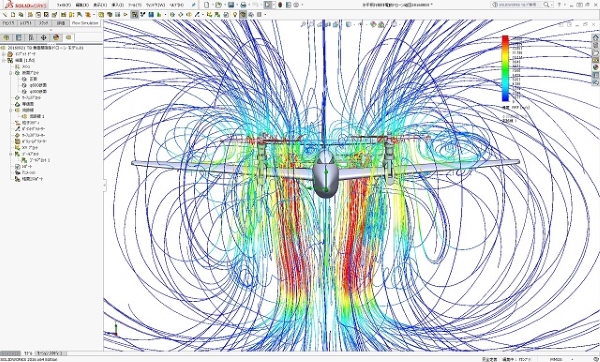
Task: Click the Print icon in top toolbar
Action: click(x=243, y=5)
